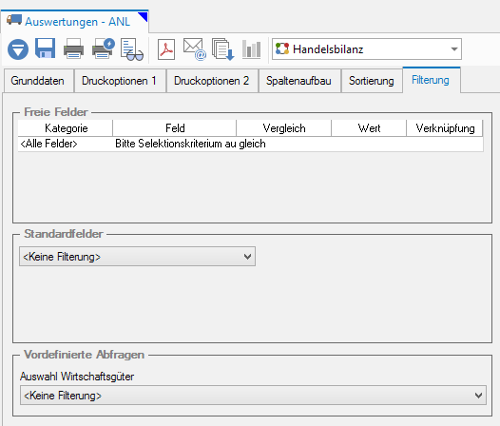
Task: Expand the Standardfelder filter dropdown
Action: point(137,256)
